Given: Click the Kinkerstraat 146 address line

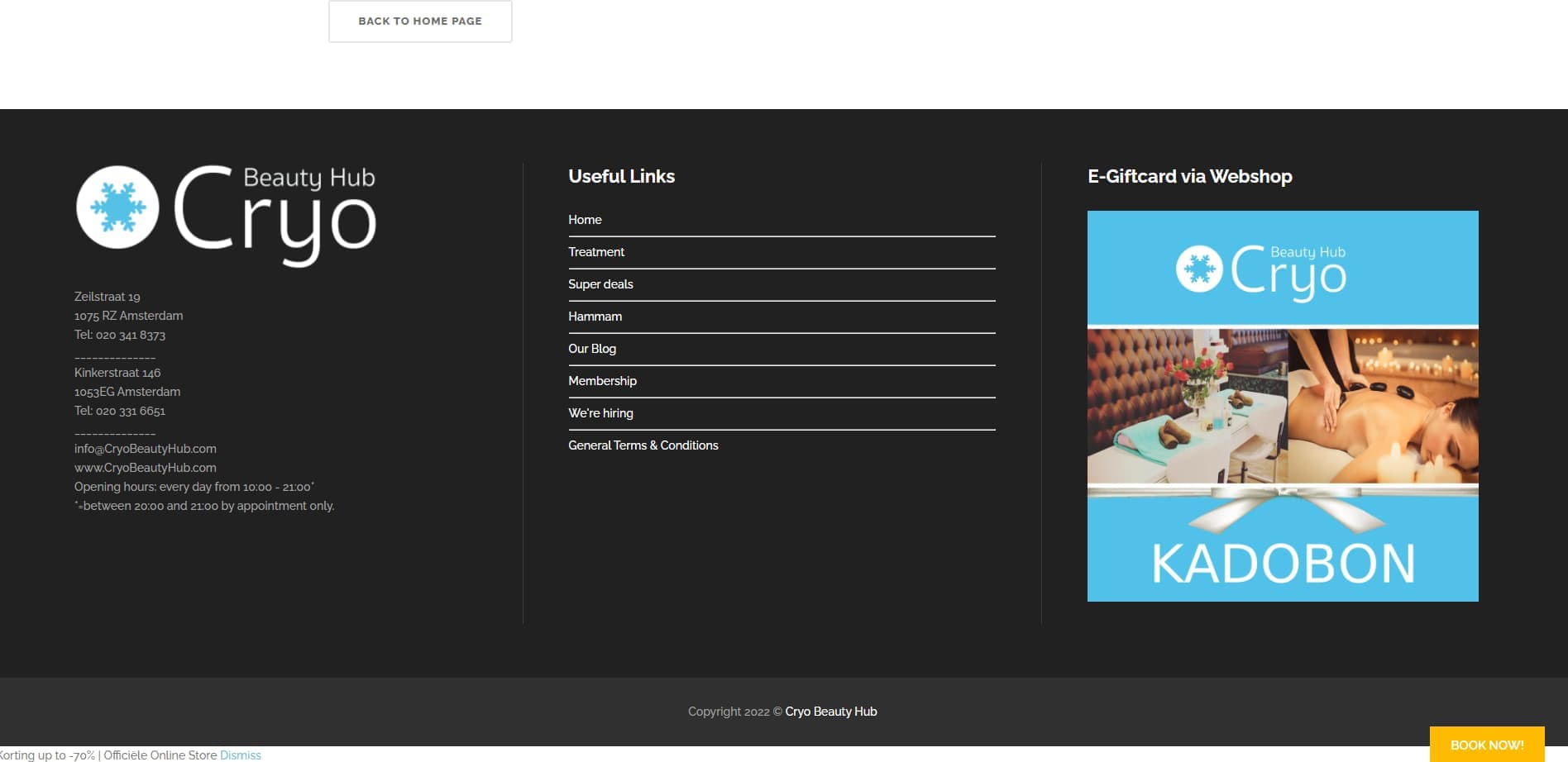Looking at the screenshot, I should tap(117, 373).
